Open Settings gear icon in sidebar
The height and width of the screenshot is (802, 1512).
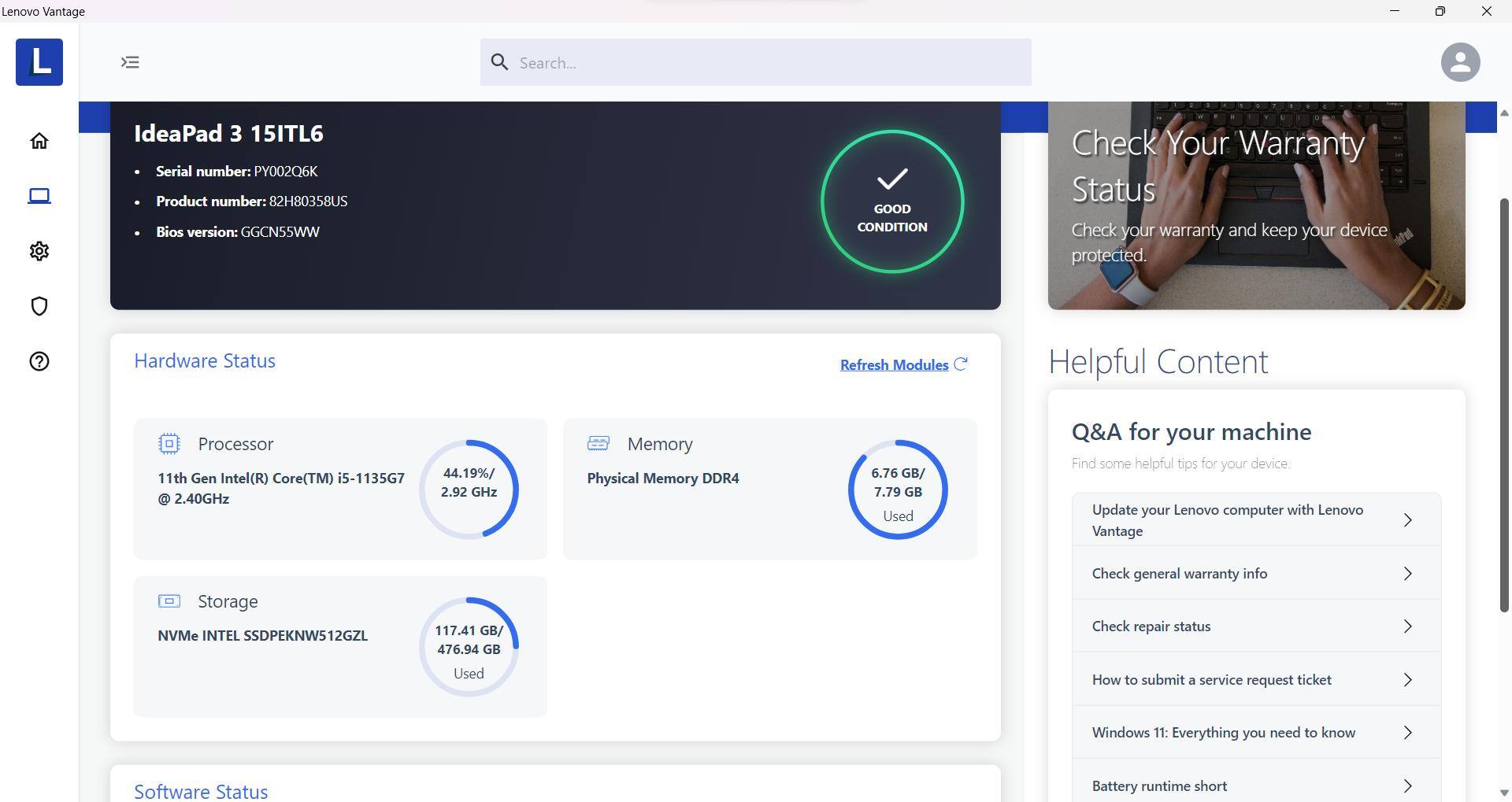point(39,251)
